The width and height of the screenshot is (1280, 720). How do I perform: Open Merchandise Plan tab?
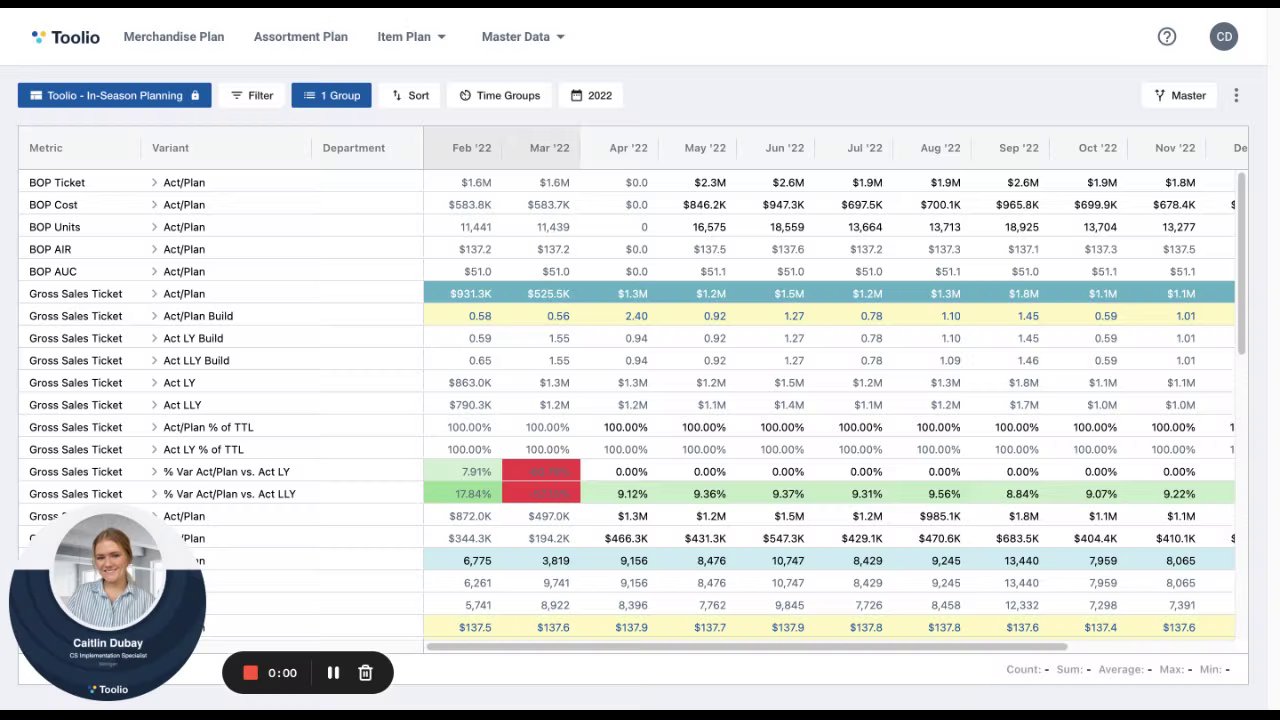coord(174,37)
